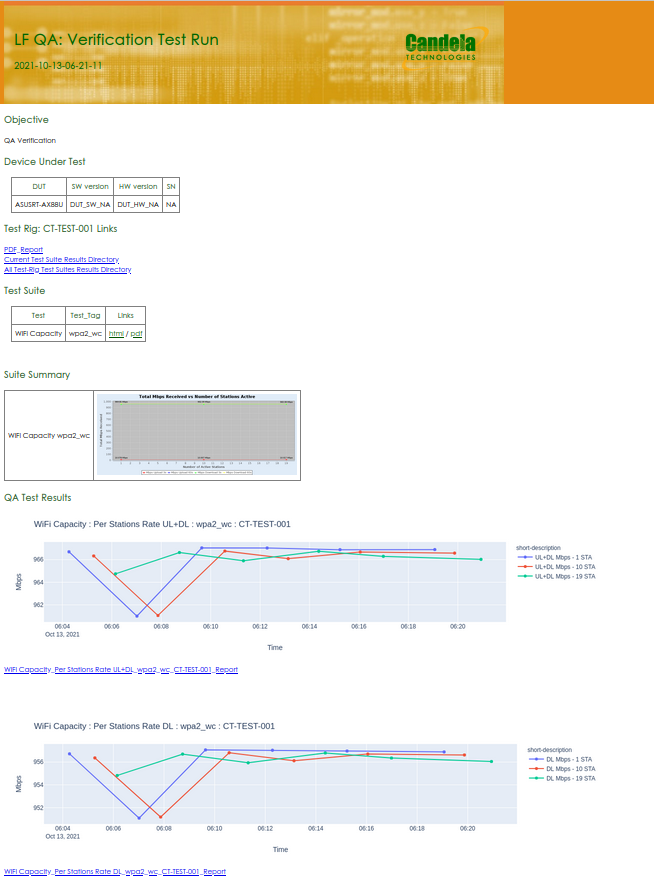Screen dimensions: 654x895
Task: Click the SW version column header
Action: (90, 187)
